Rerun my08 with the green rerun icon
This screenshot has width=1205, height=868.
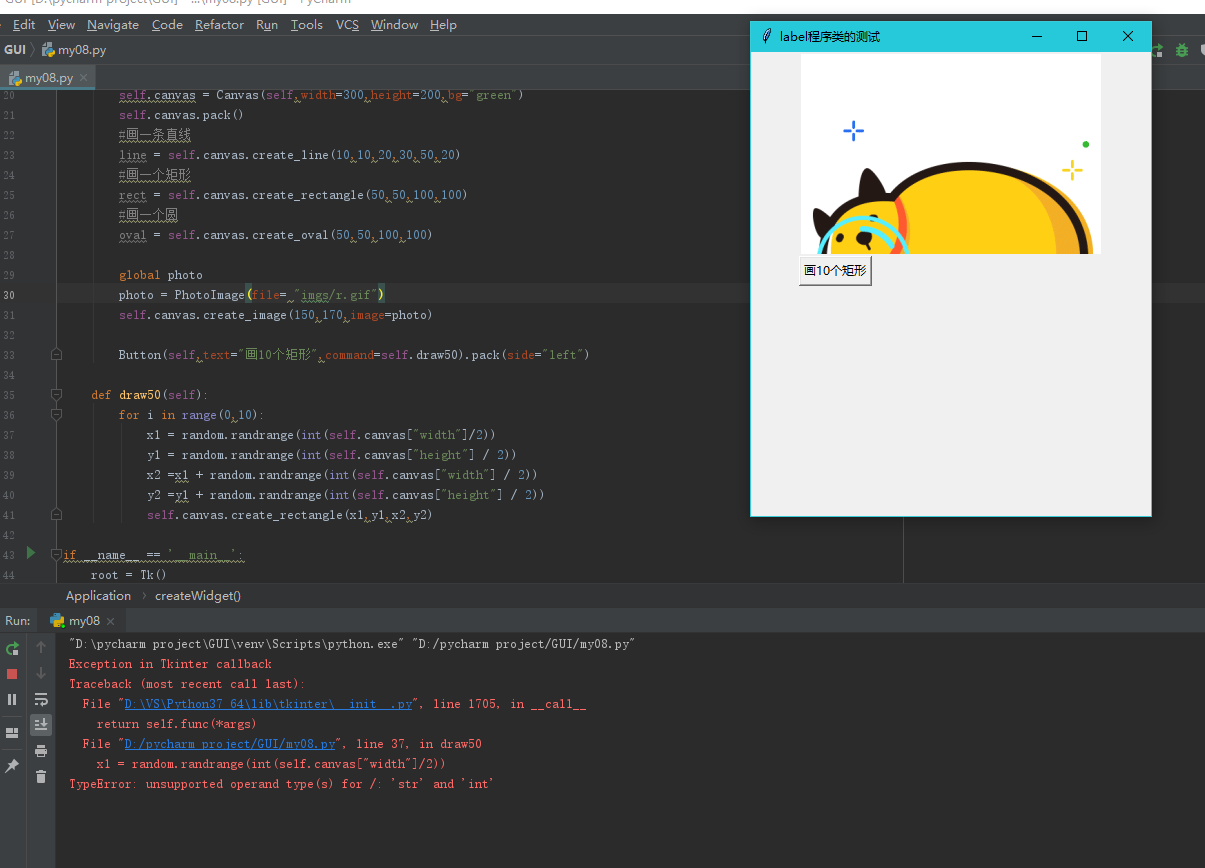pyautogui.click(x=12, y=648)
